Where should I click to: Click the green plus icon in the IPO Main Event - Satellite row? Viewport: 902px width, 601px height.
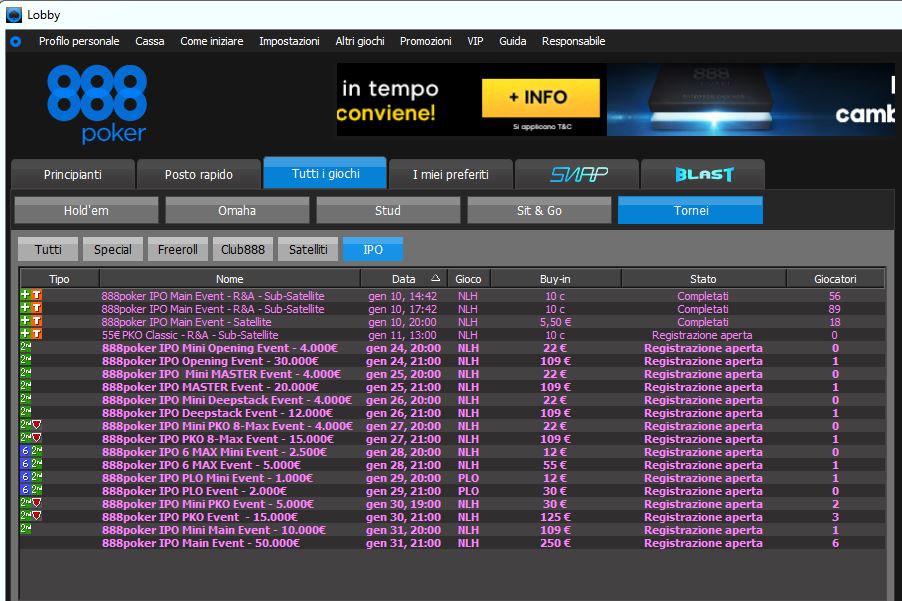point(25,321)
